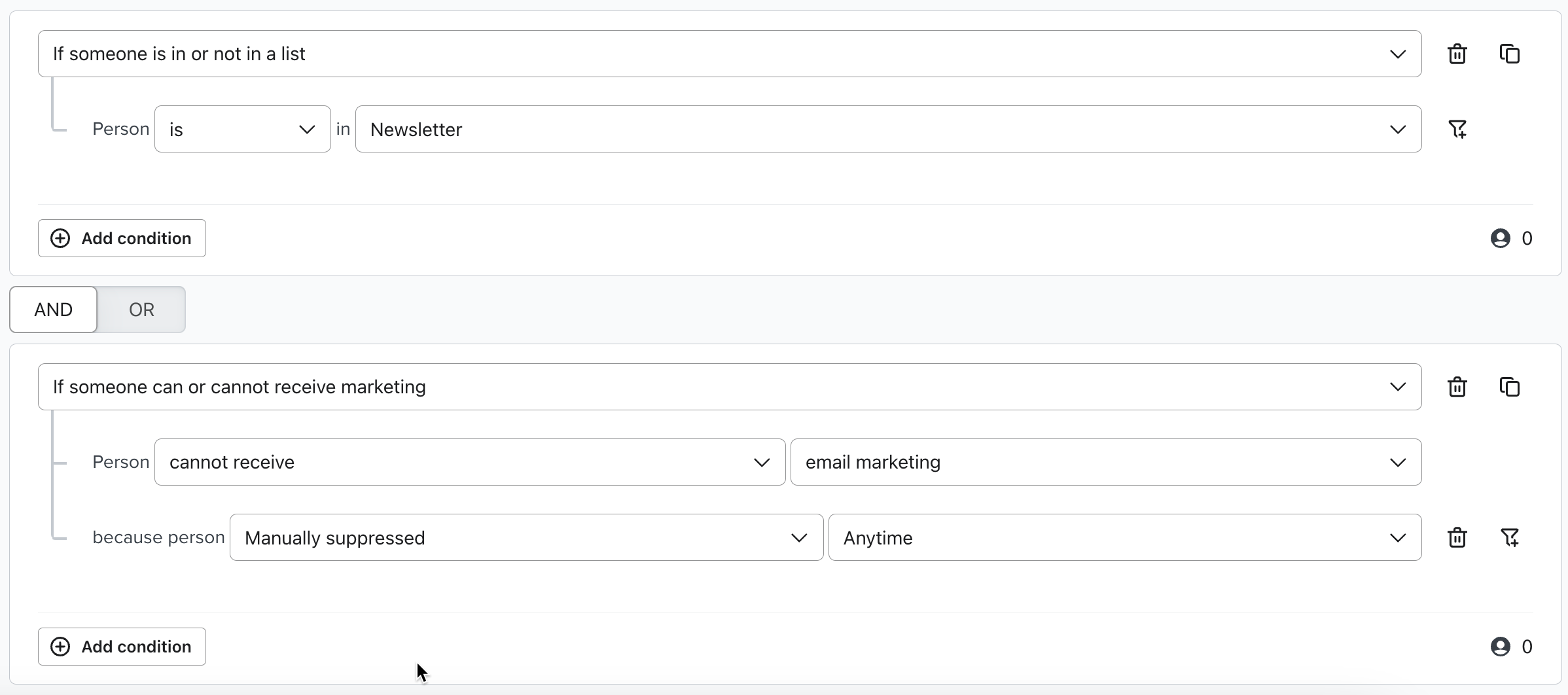Image resolution: width=1568 pixels, height=695 pixels.
Task: Switch condition operator to OR
Action: coord(141,310)
